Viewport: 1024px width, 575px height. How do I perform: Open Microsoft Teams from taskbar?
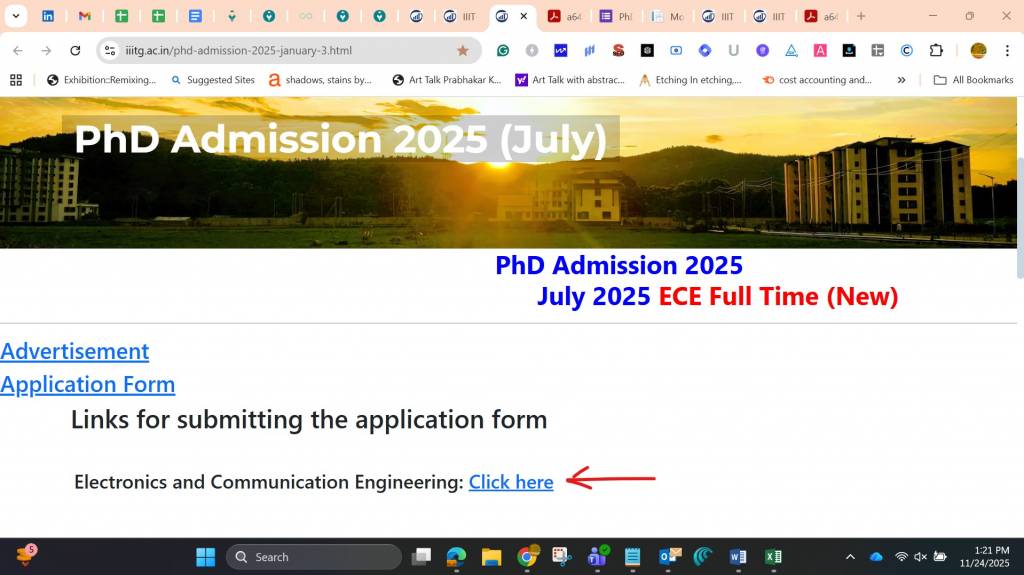[x=597, y=557]
